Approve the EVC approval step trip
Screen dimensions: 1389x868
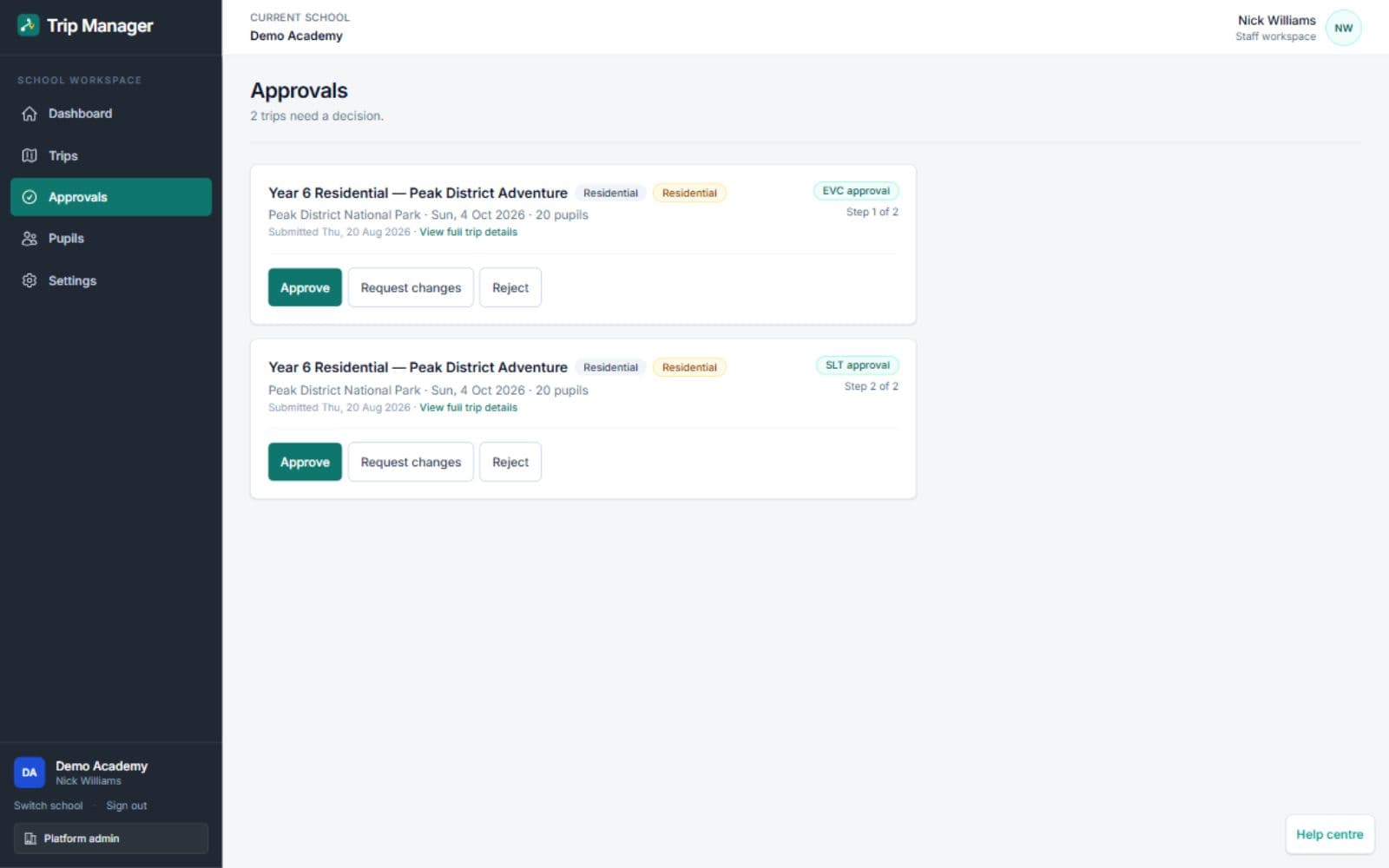click(305, 287)
